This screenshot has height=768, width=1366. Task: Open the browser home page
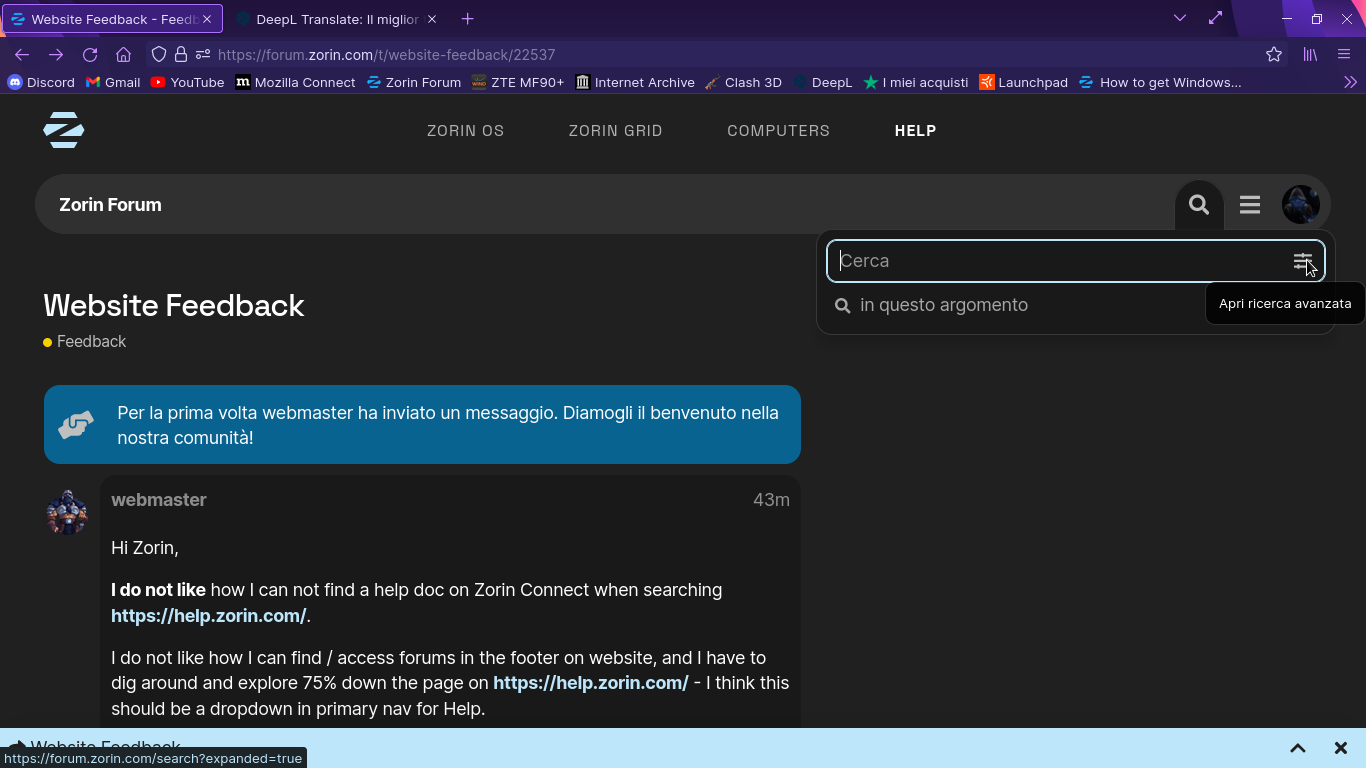coord(124,55)
